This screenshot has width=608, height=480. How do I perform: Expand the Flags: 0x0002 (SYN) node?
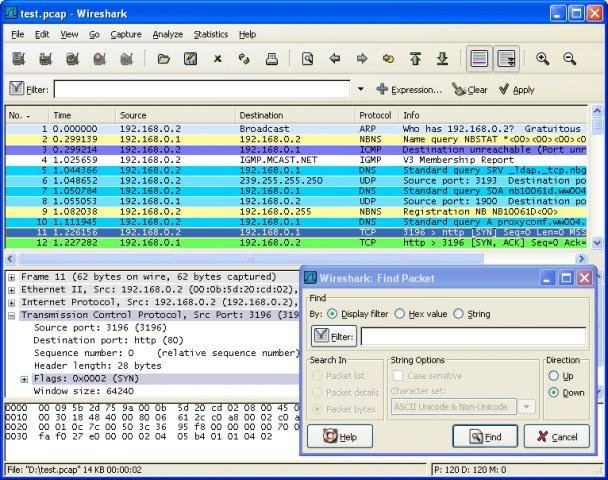(x=24, y=379)
